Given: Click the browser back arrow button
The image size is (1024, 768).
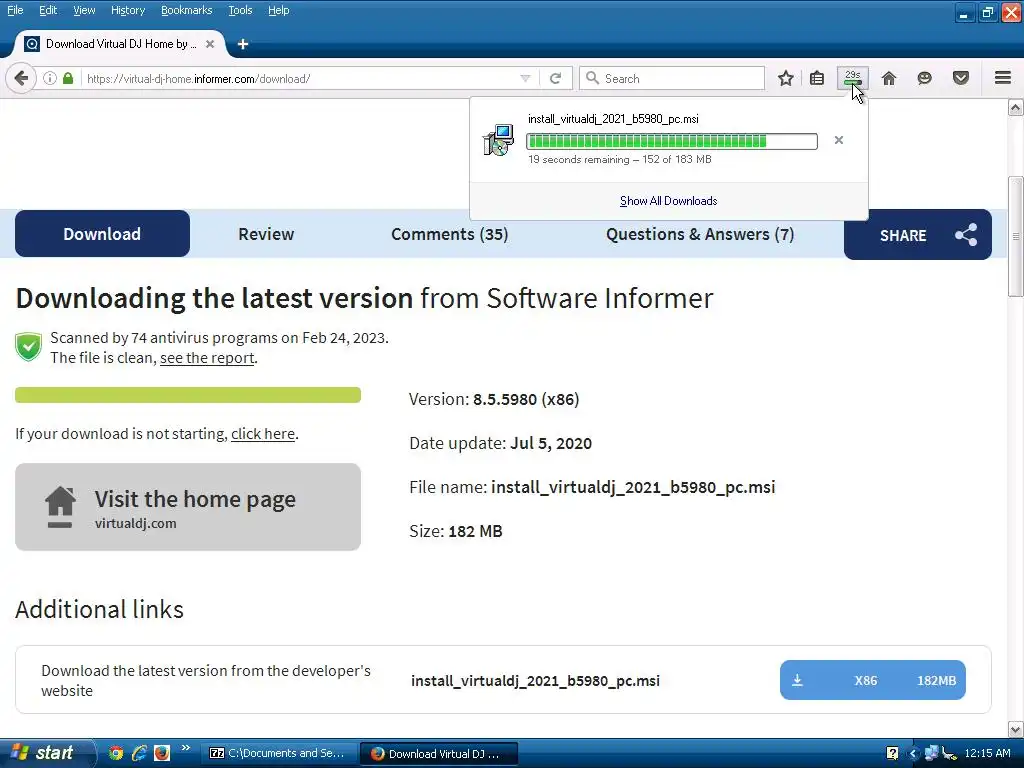Looking at the screenshot, I should [21, 78].
